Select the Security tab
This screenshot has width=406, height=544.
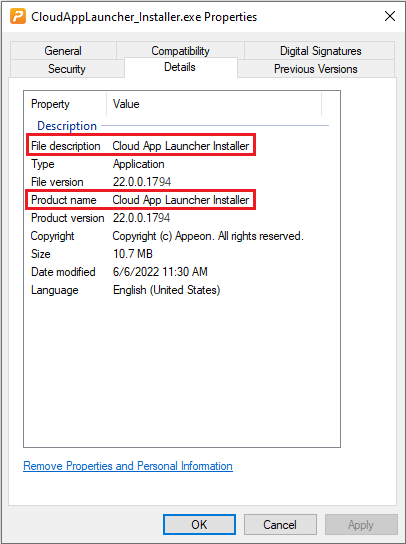coord(67,69)
